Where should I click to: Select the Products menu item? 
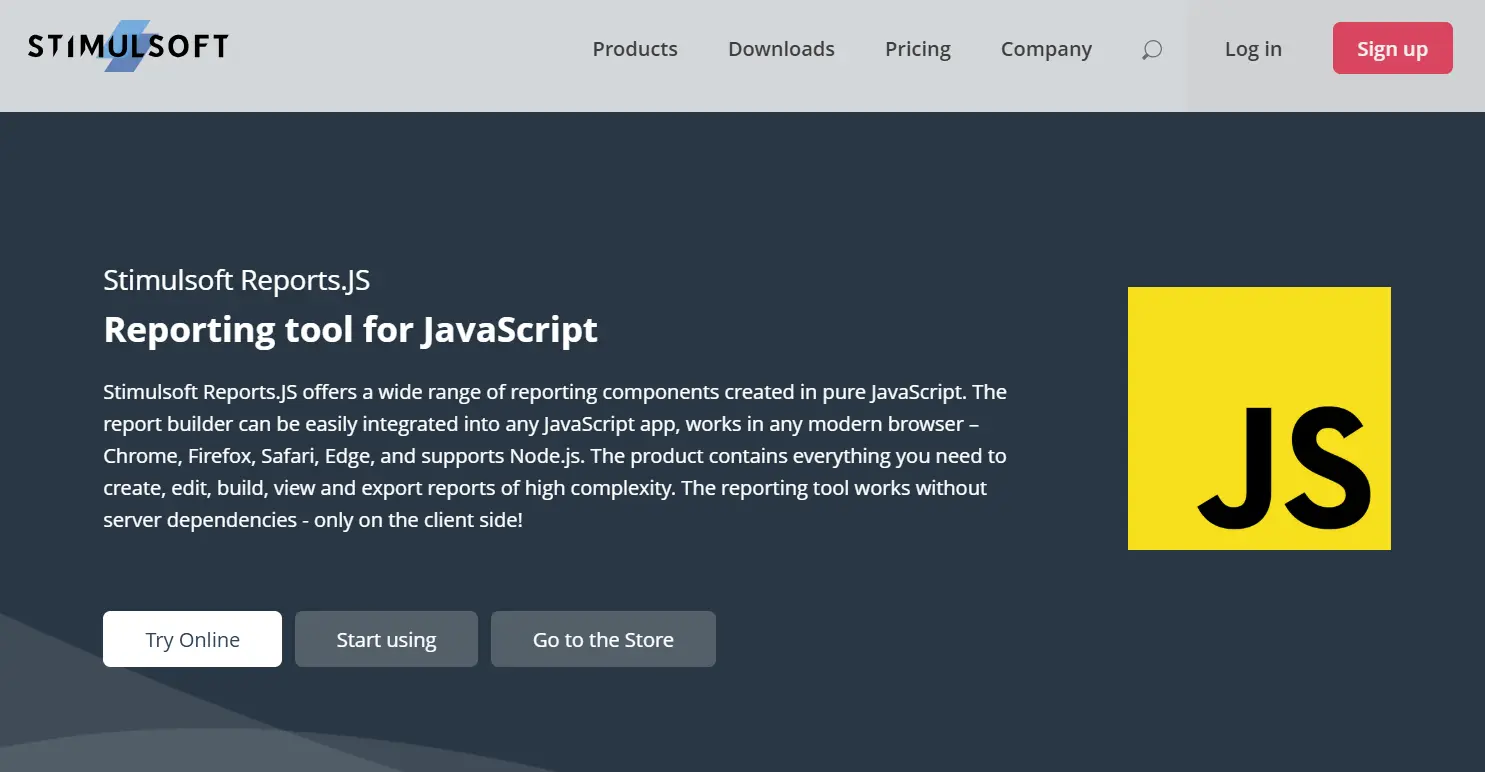tap(635, 48)
